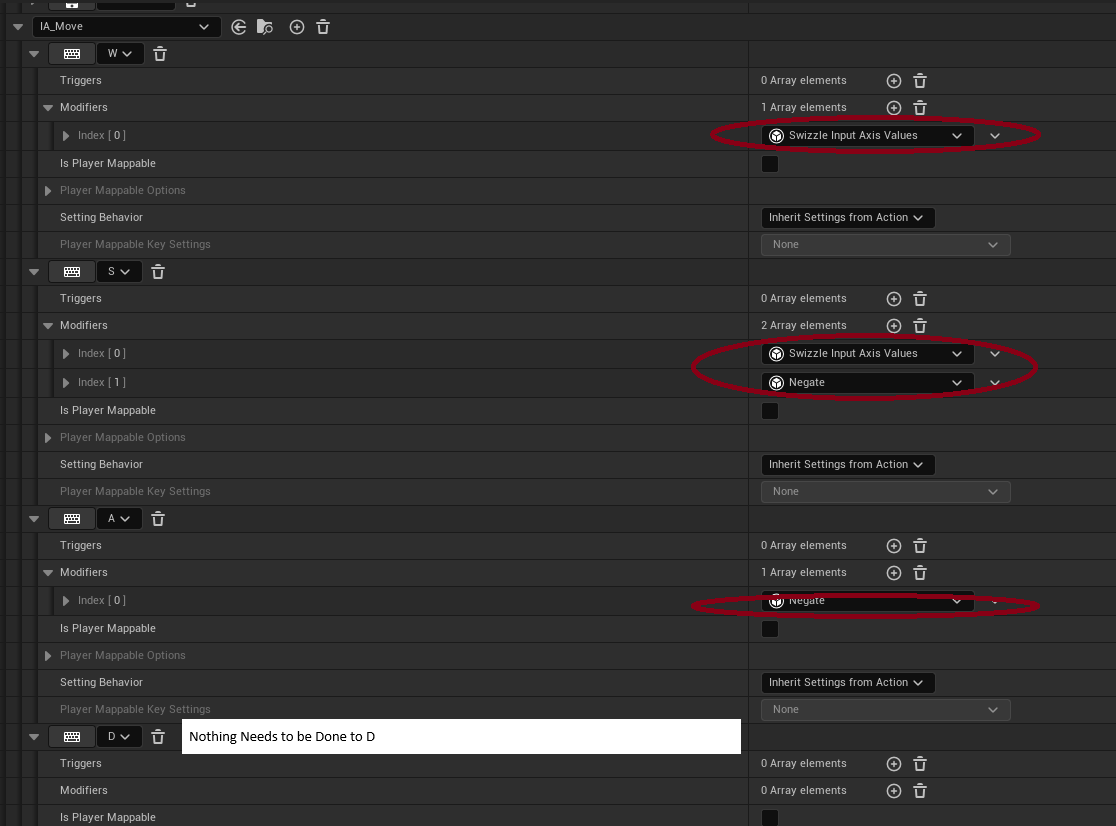Click keyboard key selector icon for S

pos(72,272)
